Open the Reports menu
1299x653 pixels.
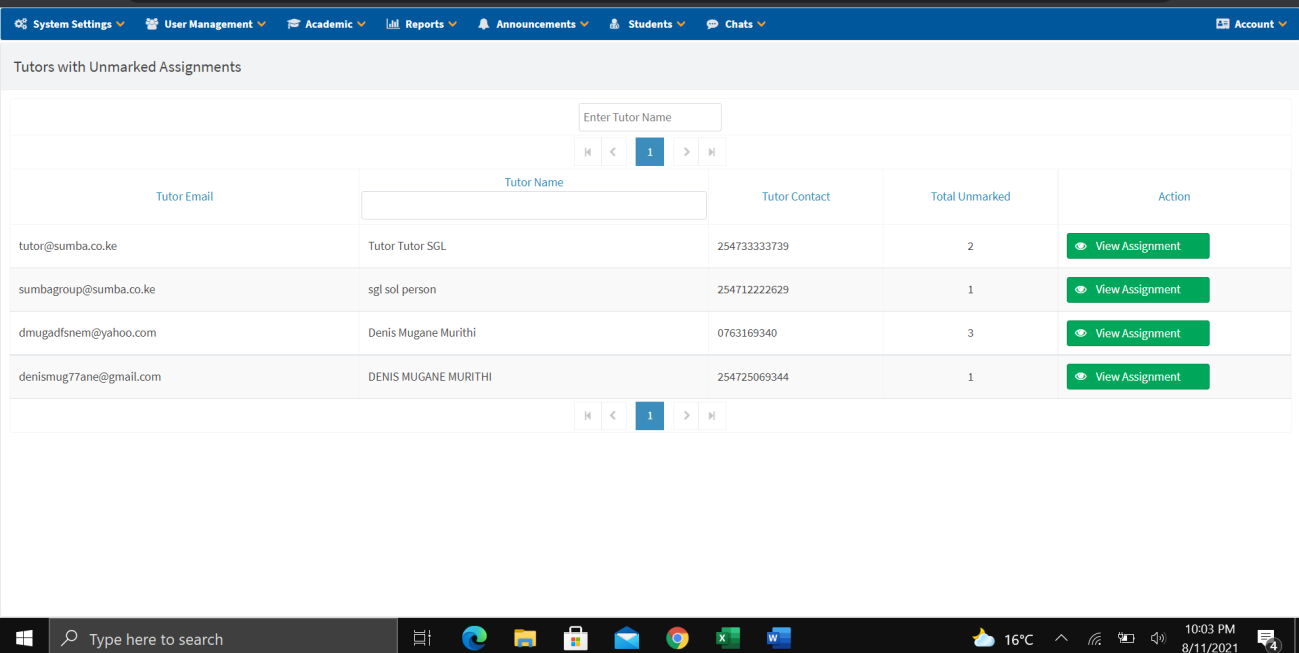pyautogui.click(x=422, y=24)
